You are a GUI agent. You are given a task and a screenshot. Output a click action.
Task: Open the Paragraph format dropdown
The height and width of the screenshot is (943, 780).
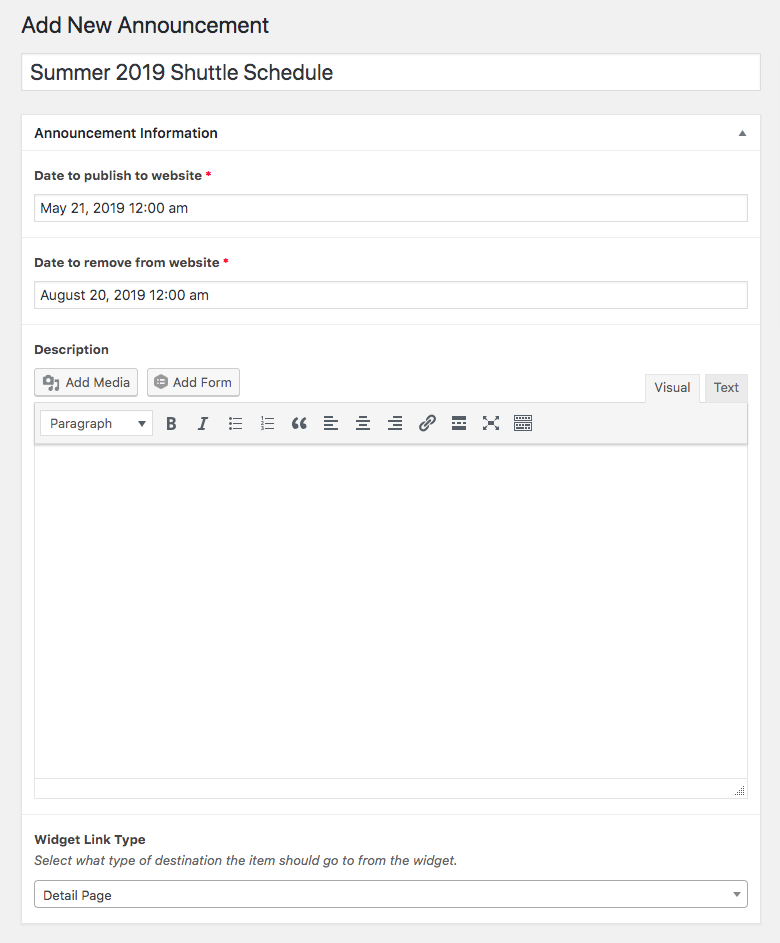96,423
